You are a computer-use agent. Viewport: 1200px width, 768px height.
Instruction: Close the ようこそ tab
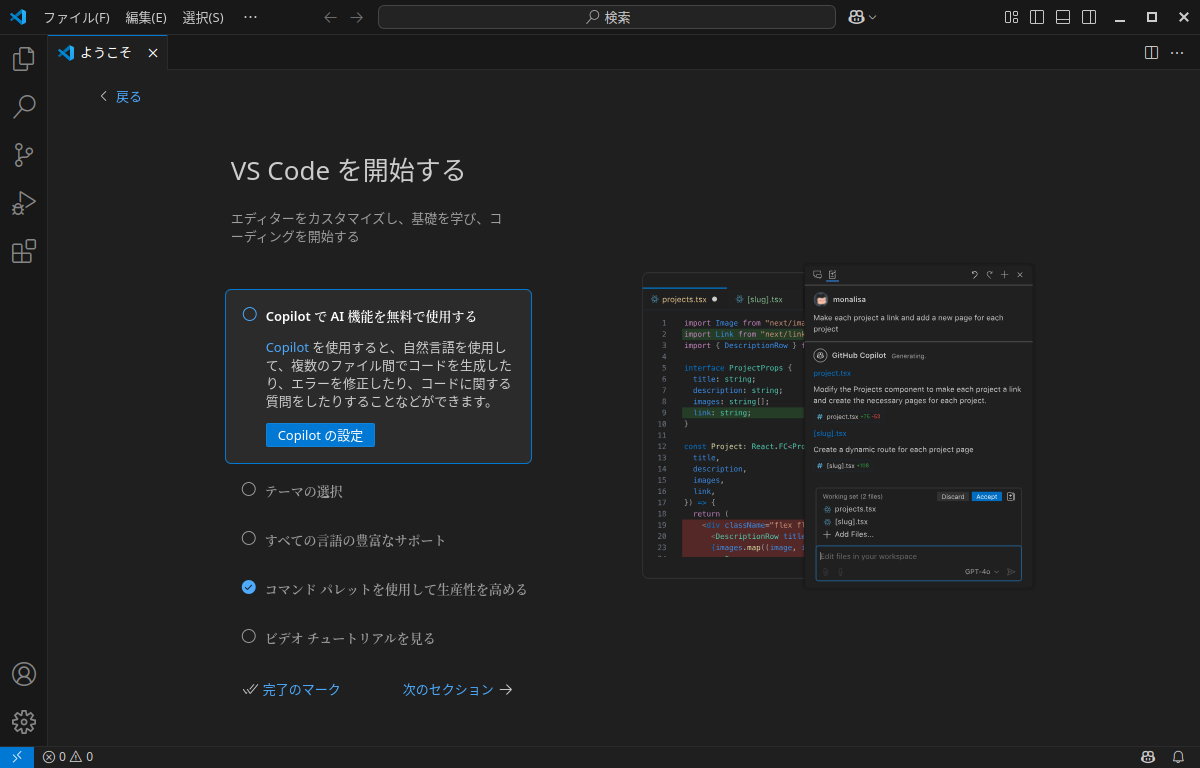click(x=153, y=52)
